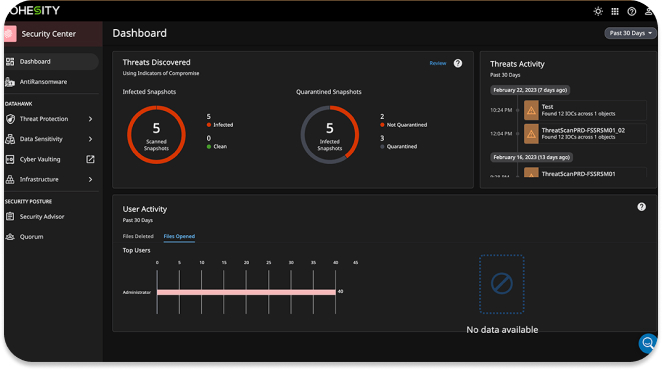
Task: Click warning icon of the Test activity
Action: [x=531, y=110]
